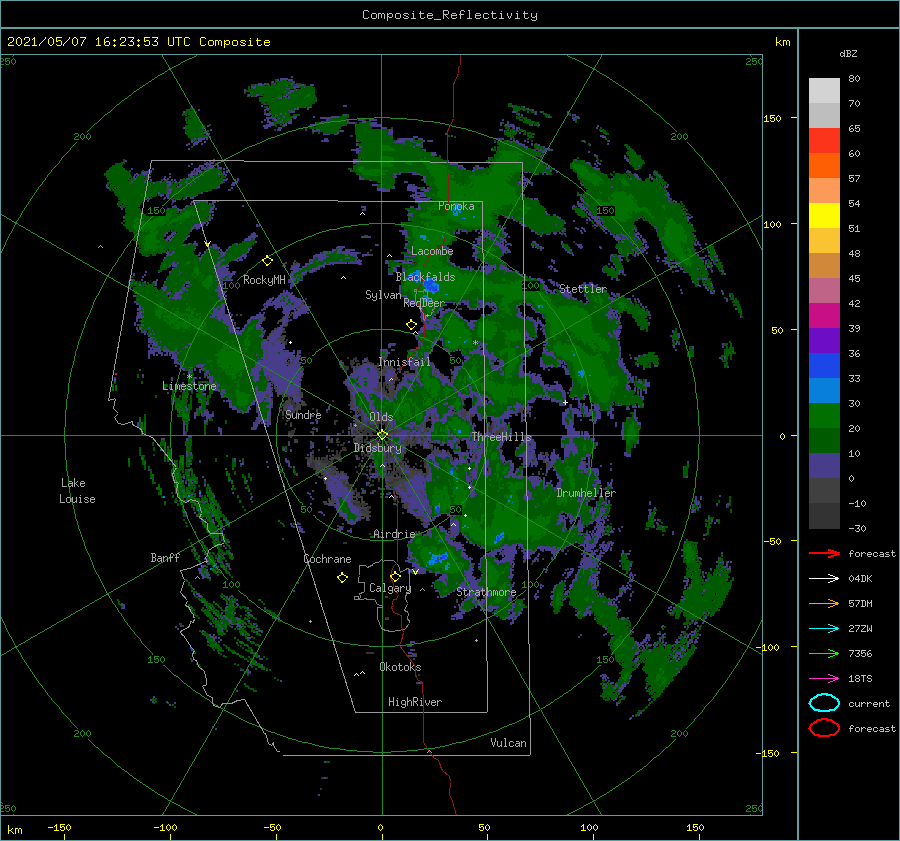
Task: Click the yellow diamond marker below Cochrane
Action: tap(342, 577)
